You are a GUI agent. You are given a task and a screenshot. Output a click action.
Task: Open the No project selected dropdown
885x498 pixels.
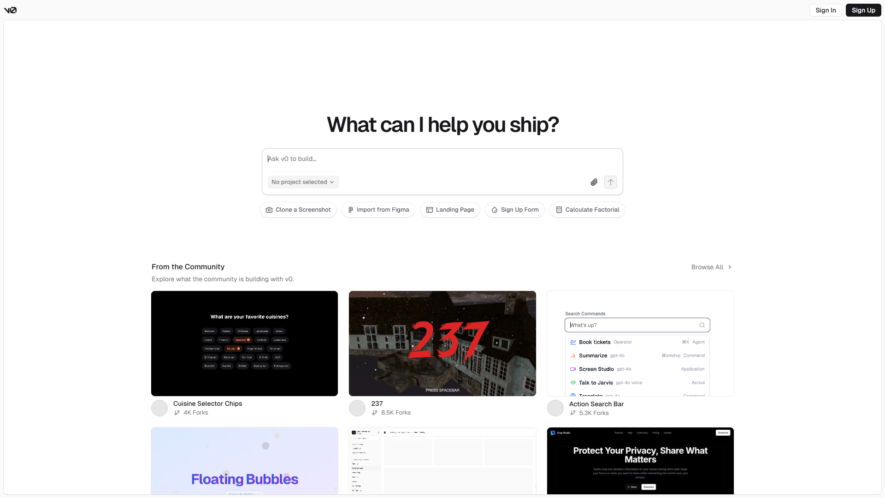tap(303, 182)
